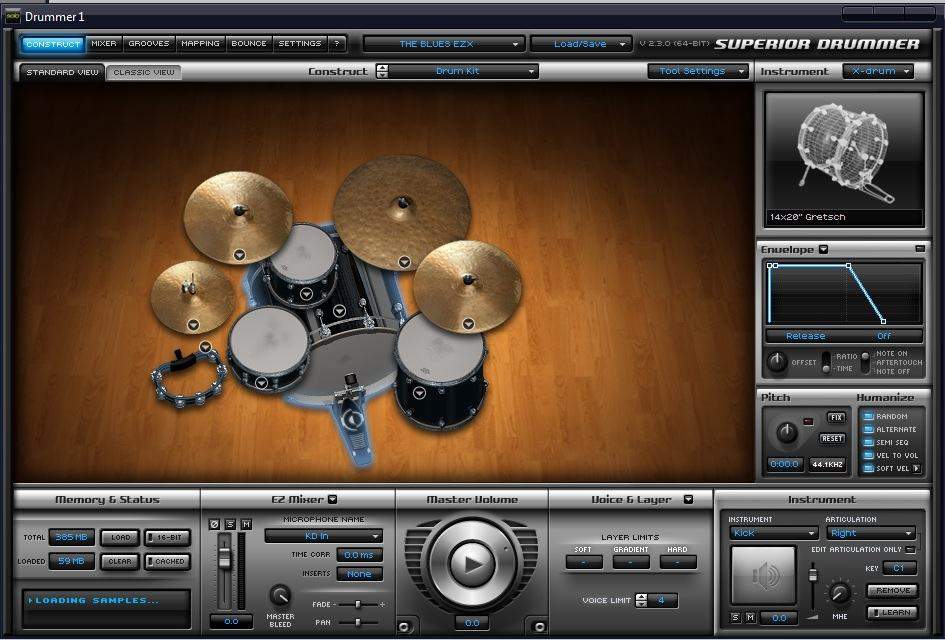The height and width of the screenshot is (640, 945).
Task: Click the large ride cymbal's selector arrow
Action: 404,262
